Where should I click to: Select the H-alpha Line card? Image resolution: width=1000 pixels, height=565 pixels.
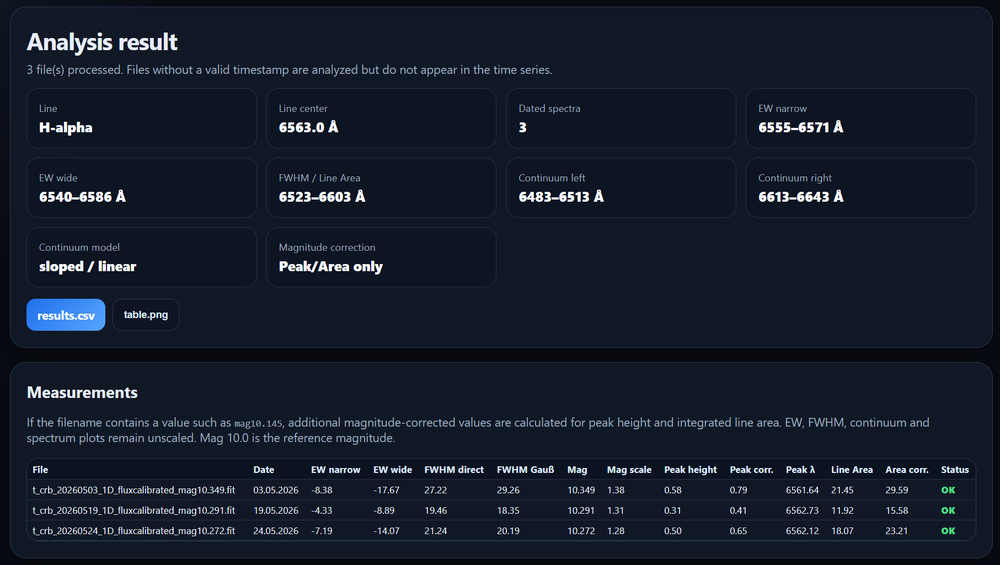(142, 119)
